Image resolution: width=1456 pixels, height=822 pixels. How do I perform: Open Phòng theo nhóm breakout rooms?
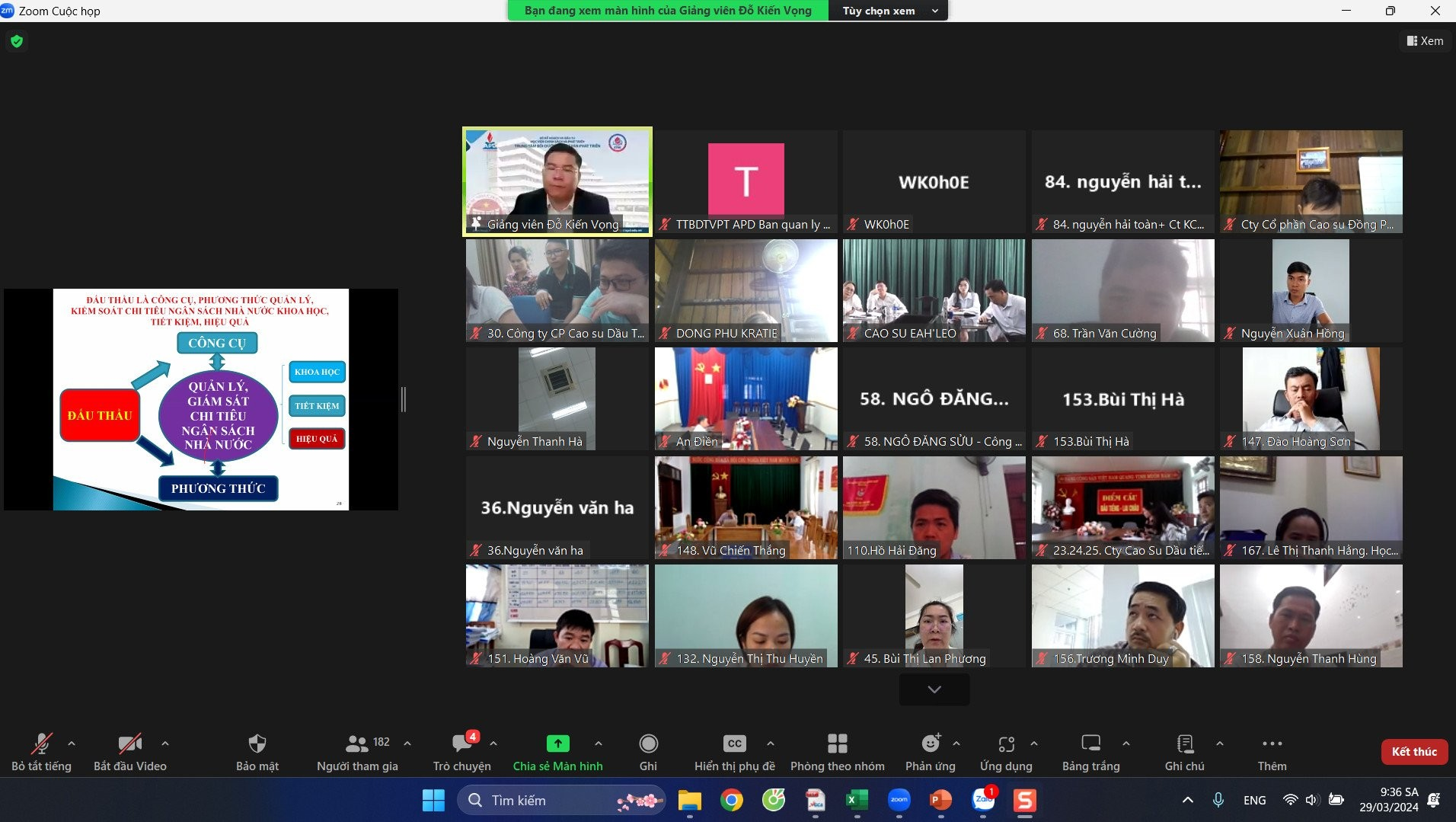click(x=837, y=744)
